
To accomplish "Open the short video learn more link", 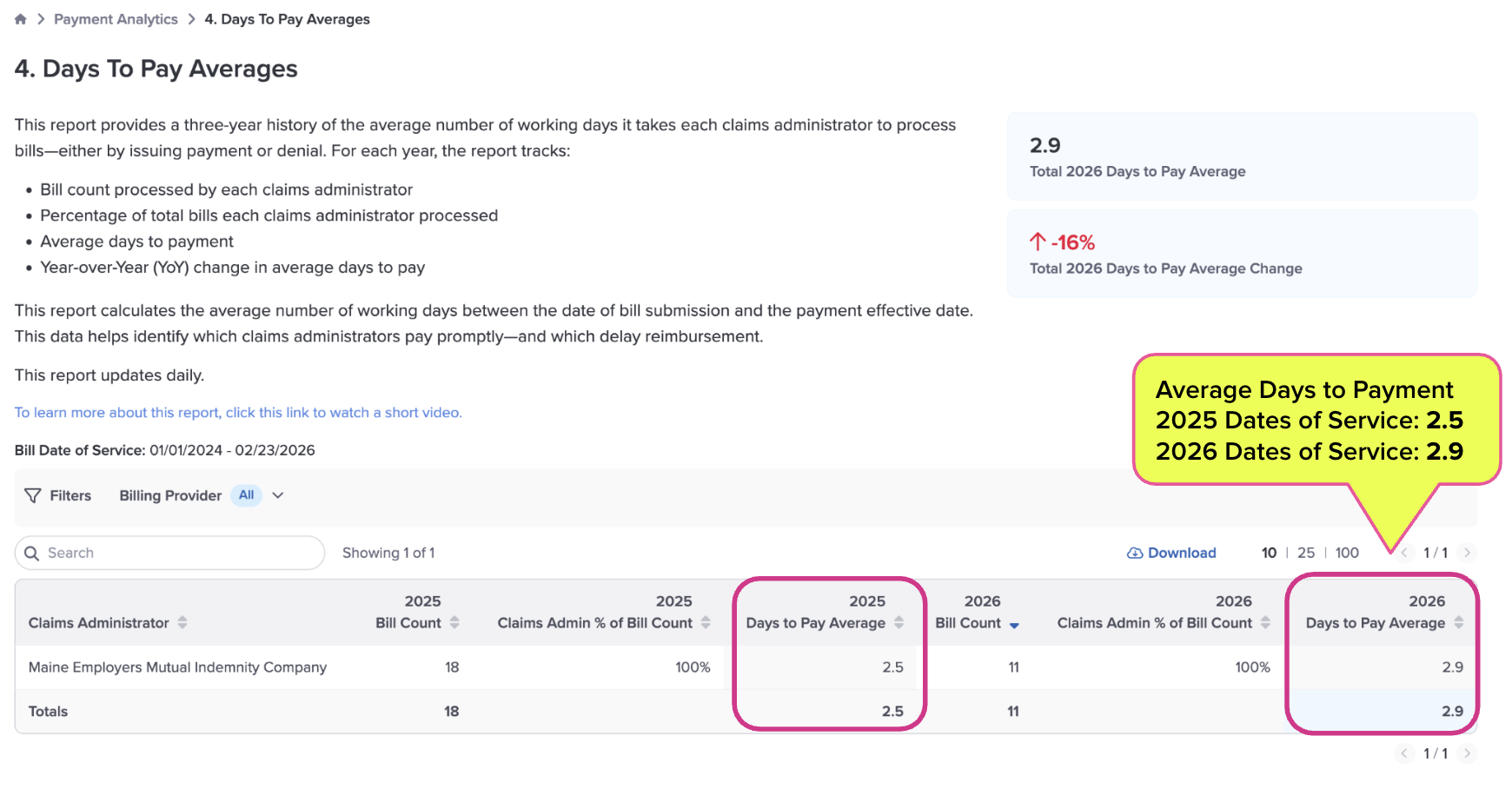I will [238, 413].
